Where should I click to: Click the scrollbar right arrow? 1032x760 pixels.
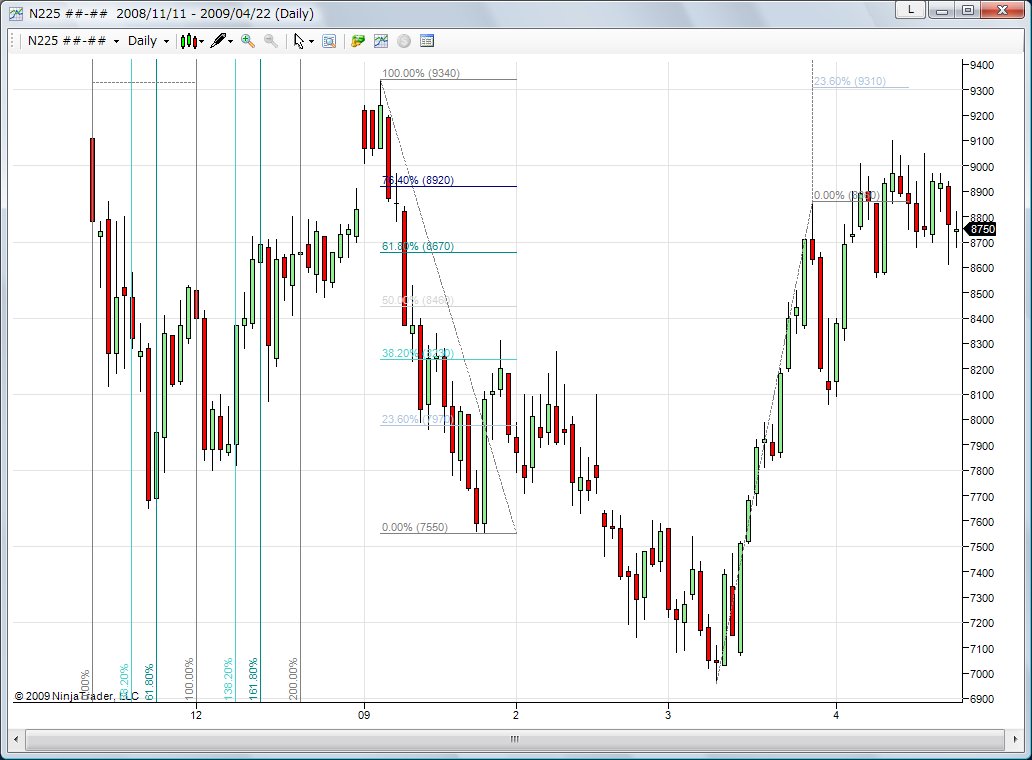click(998, 740)
